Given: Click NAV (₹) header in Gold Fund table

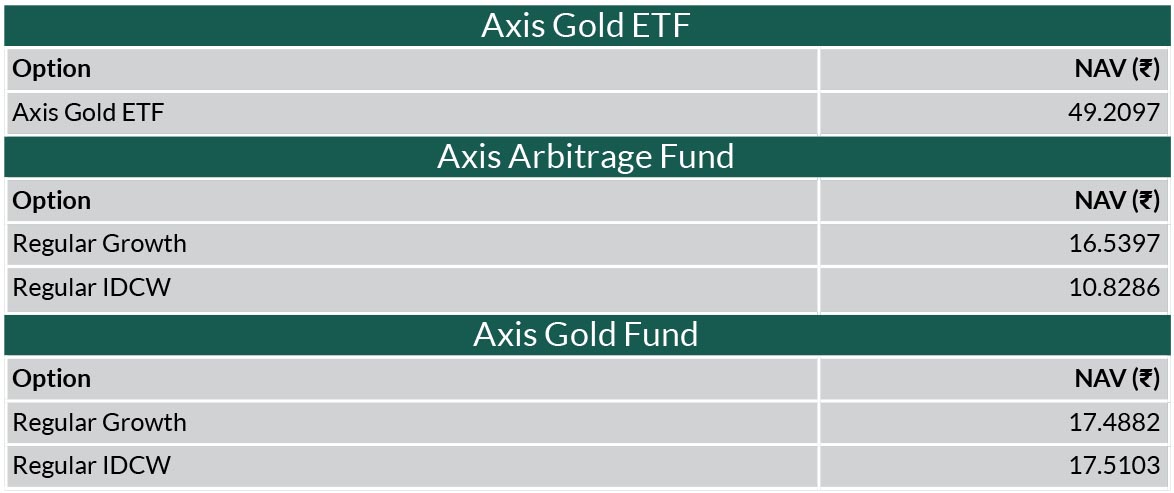Looking at the screenshot, I should coord(1117,378).
